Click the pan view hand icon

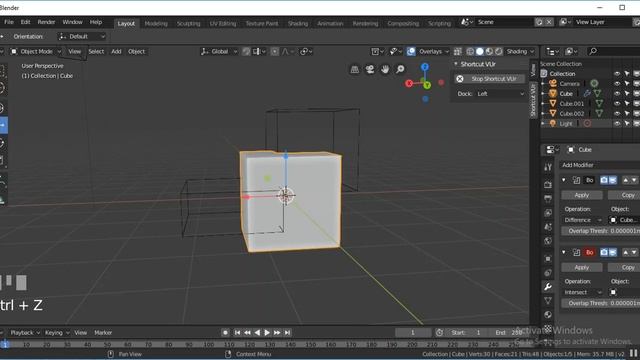pyautogui.click(x=385, y=69)
